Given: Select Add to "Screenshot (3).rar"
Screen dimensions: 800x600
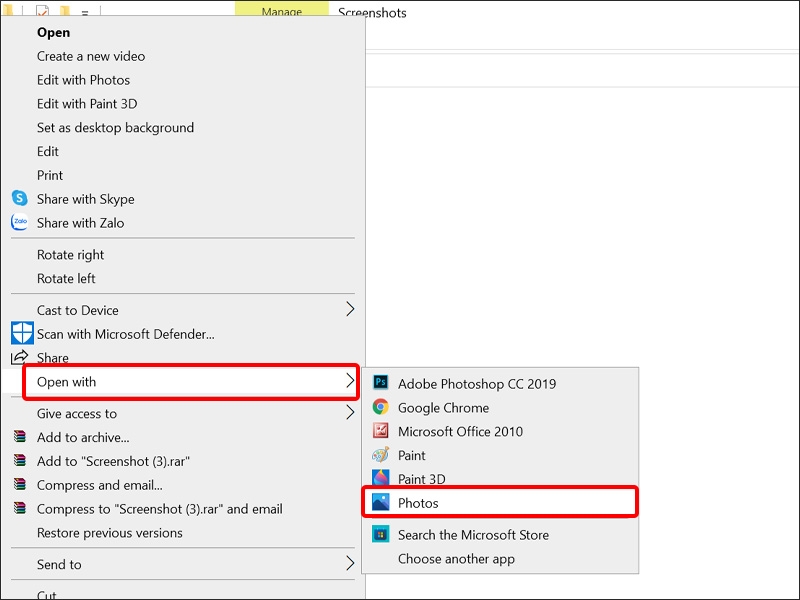Looking at the screenshot, I should point(113,461).
